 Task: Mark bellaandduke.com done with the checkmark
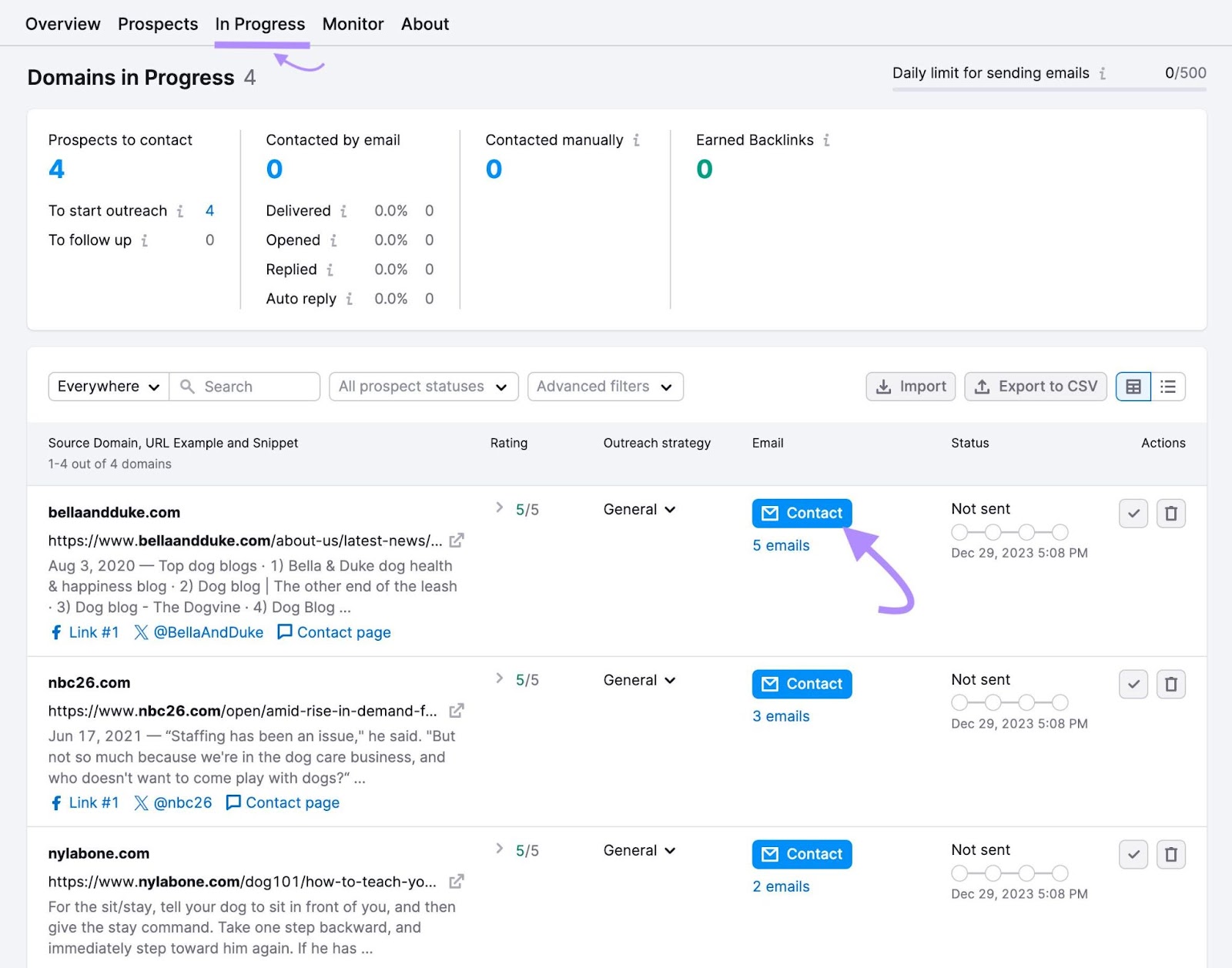click(1133, 513)
